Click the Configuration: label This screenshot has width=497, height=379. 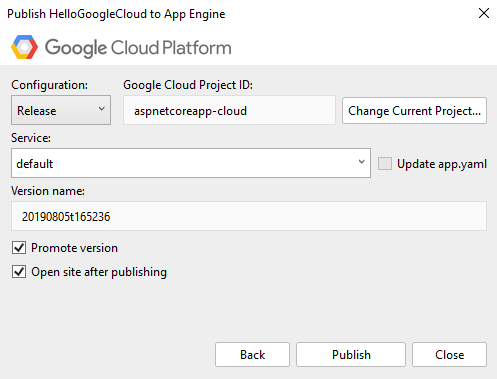coord(50,85)
